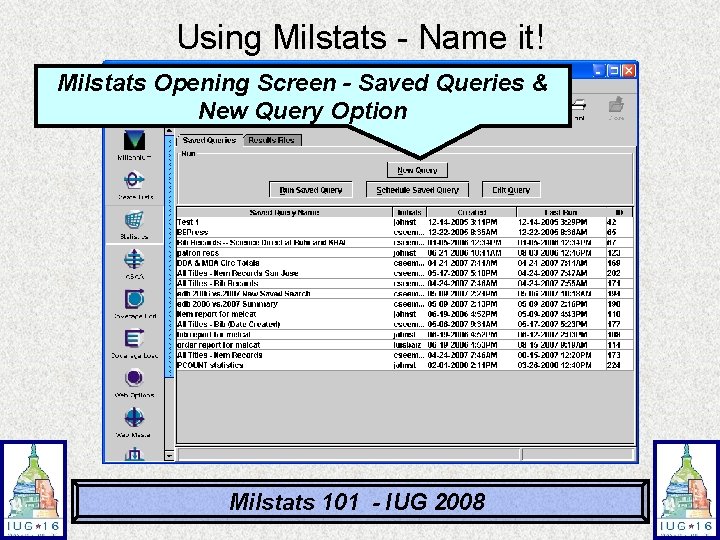Click the Print toolbar icon
Image resolution: width=720 pixels, height=540 pixels.
pos(579,108)
